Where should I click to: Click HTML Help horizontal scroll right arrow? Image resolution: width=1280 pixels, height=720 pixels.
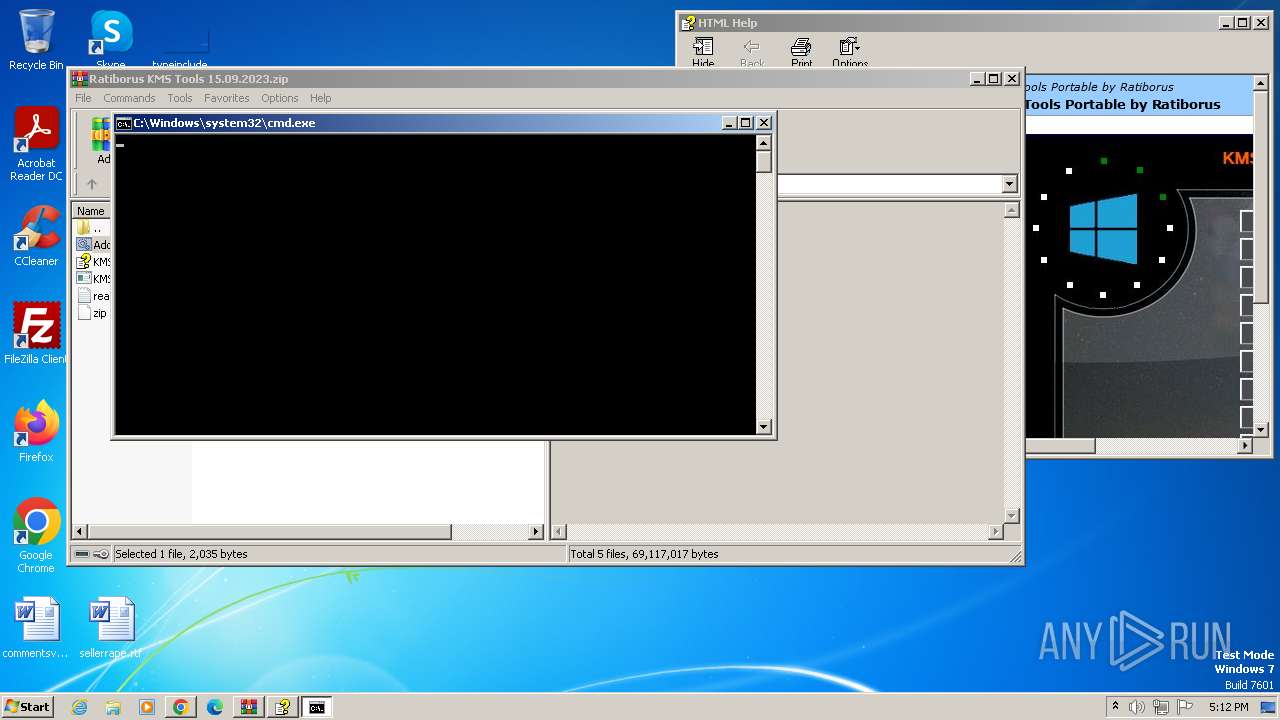pos(1245,446)
